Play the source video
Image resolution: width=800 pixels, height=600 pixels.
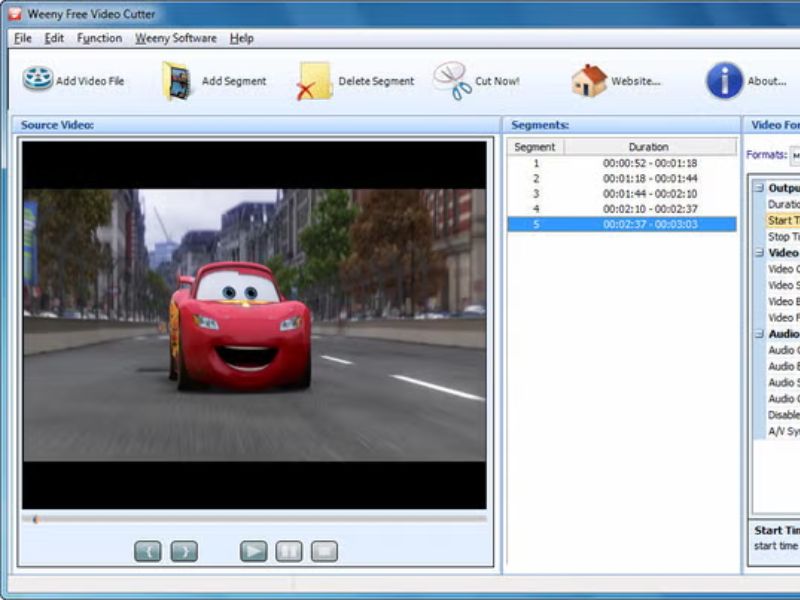(x=253, y=551)
